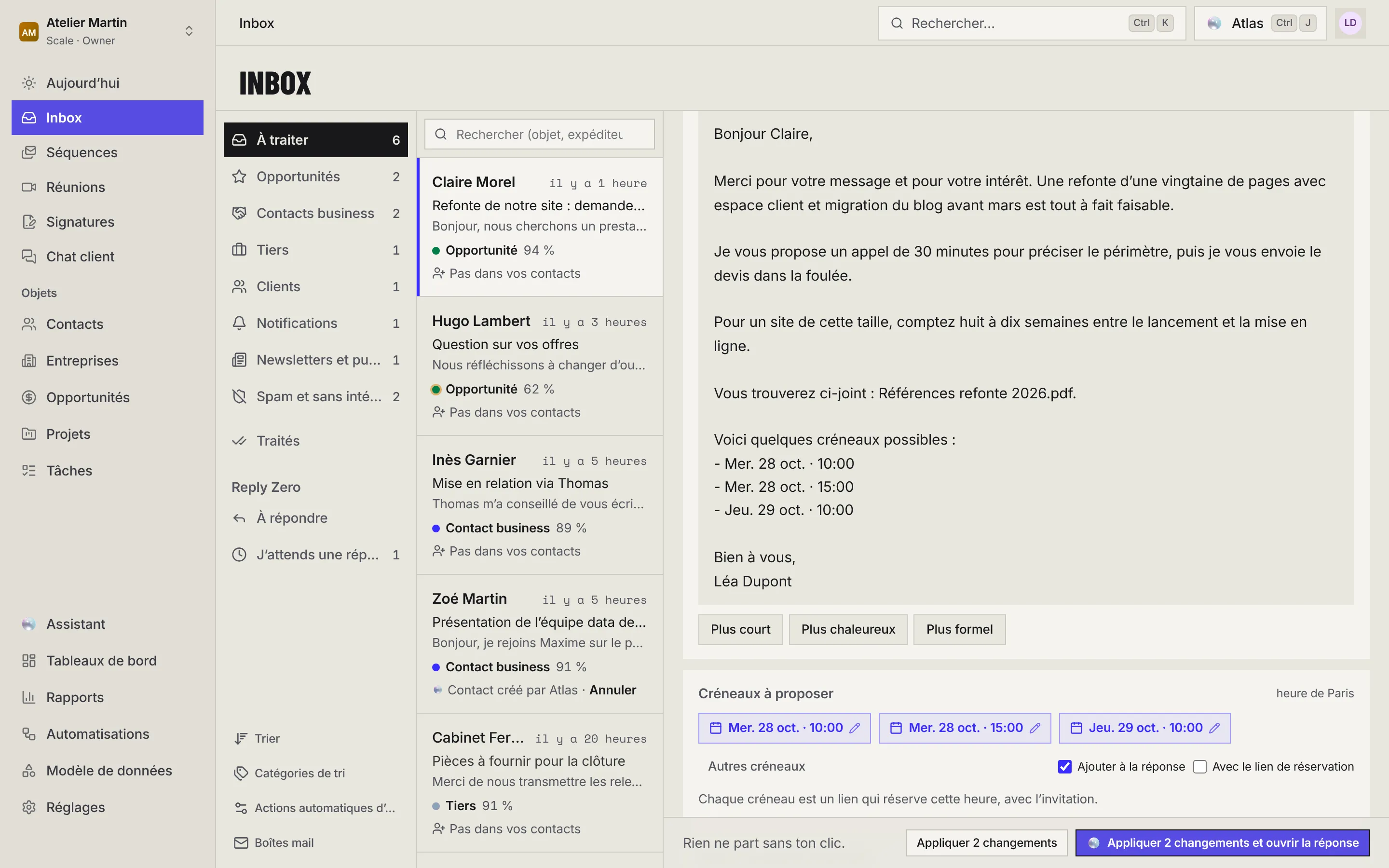1389x868 pixels.
Task: Open the Spam et sans intérêt category
Action: coord(316,396)
